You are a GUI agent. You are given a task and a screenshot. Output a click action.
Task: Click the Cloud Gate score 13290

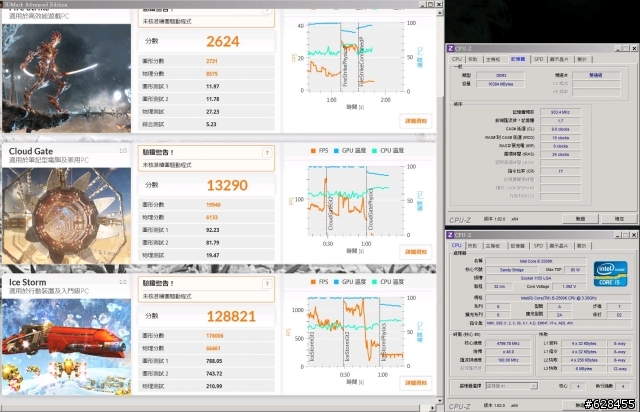coord(227,185)
